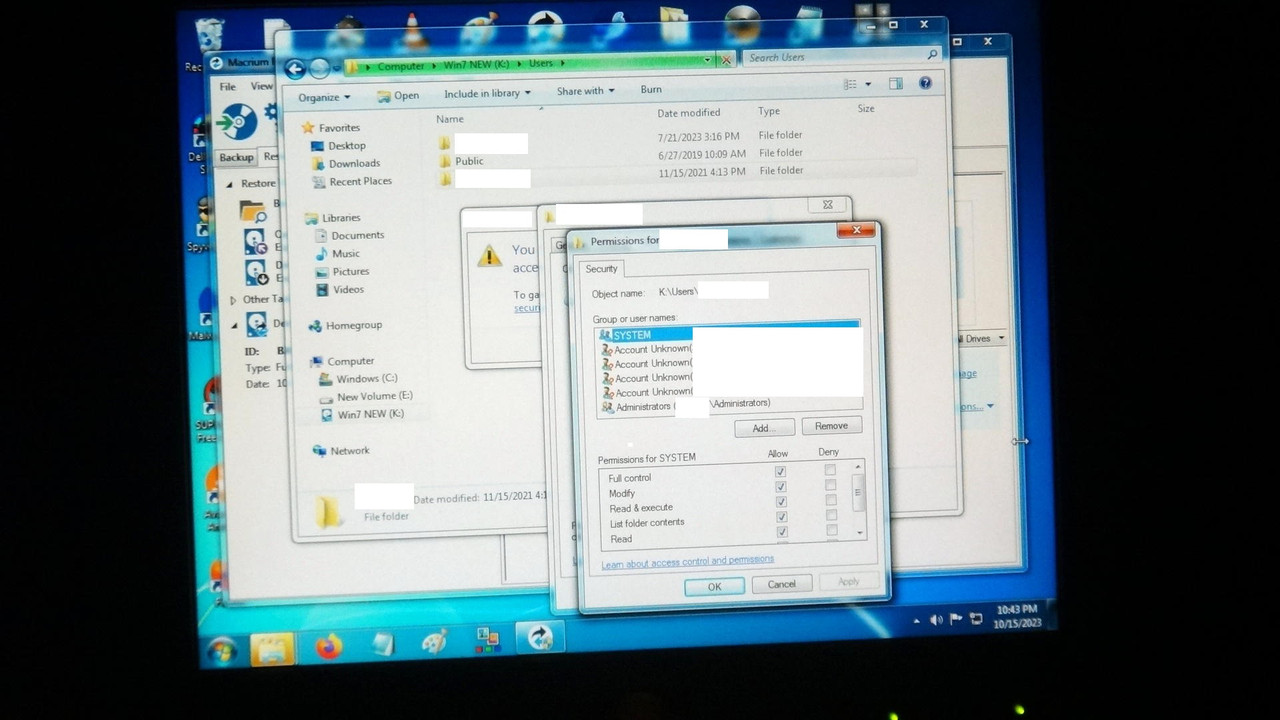The image size is (1280, 720).
Task: Check Deny for Full control
Action: click(830, 470)
